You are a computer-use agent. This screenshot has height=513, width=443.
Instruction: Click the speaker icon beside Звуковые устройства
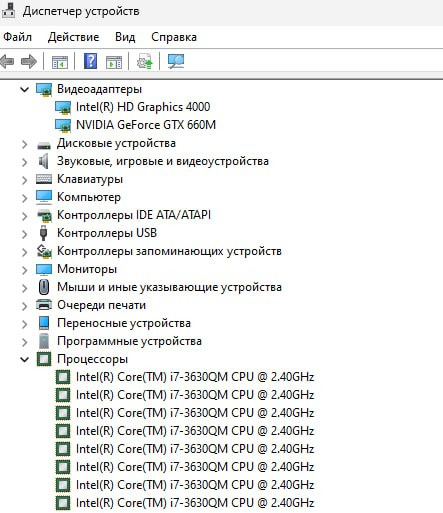44,161
